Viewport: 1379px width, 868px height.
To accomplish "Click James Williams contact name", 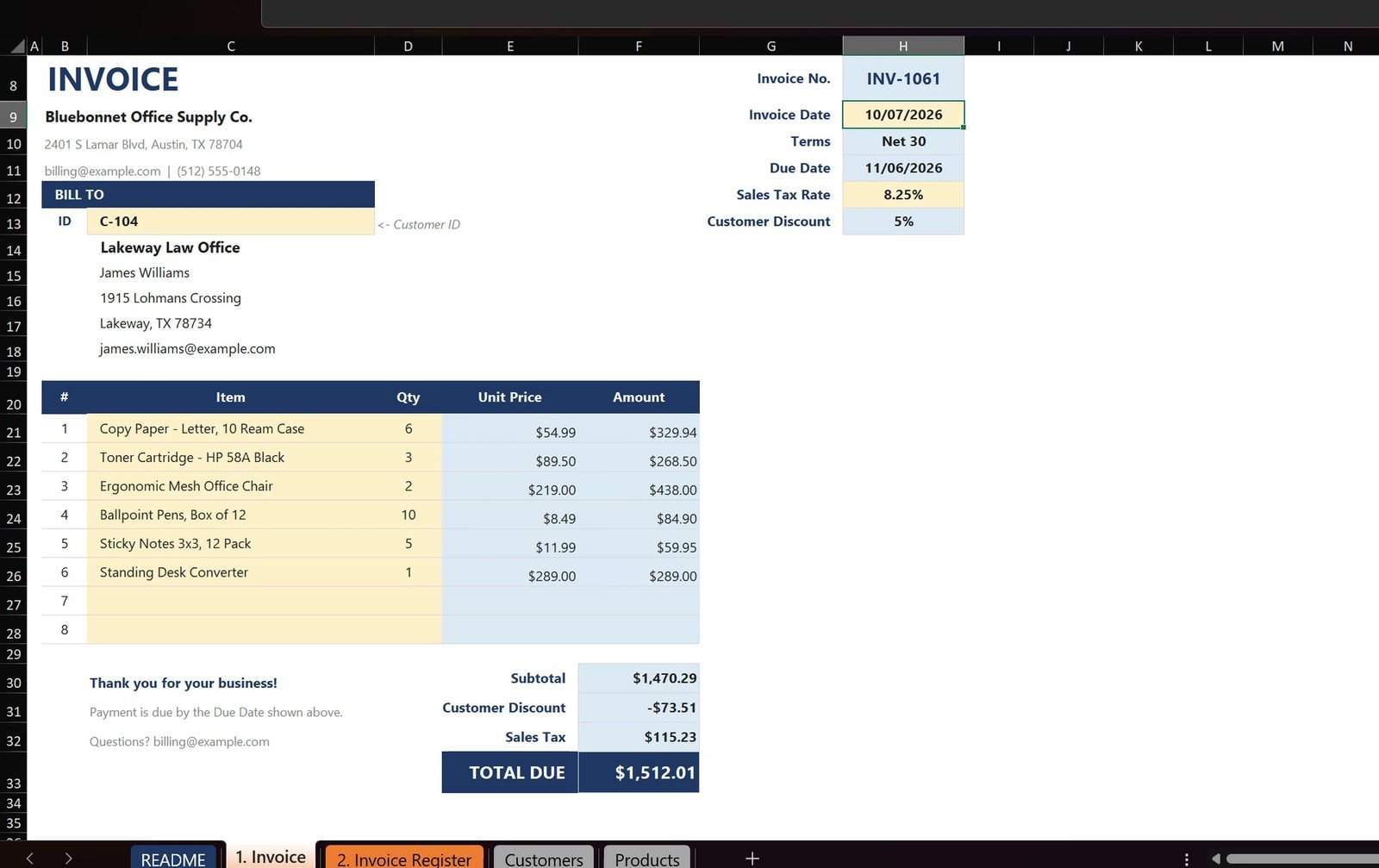I will [x=144, y=272].
